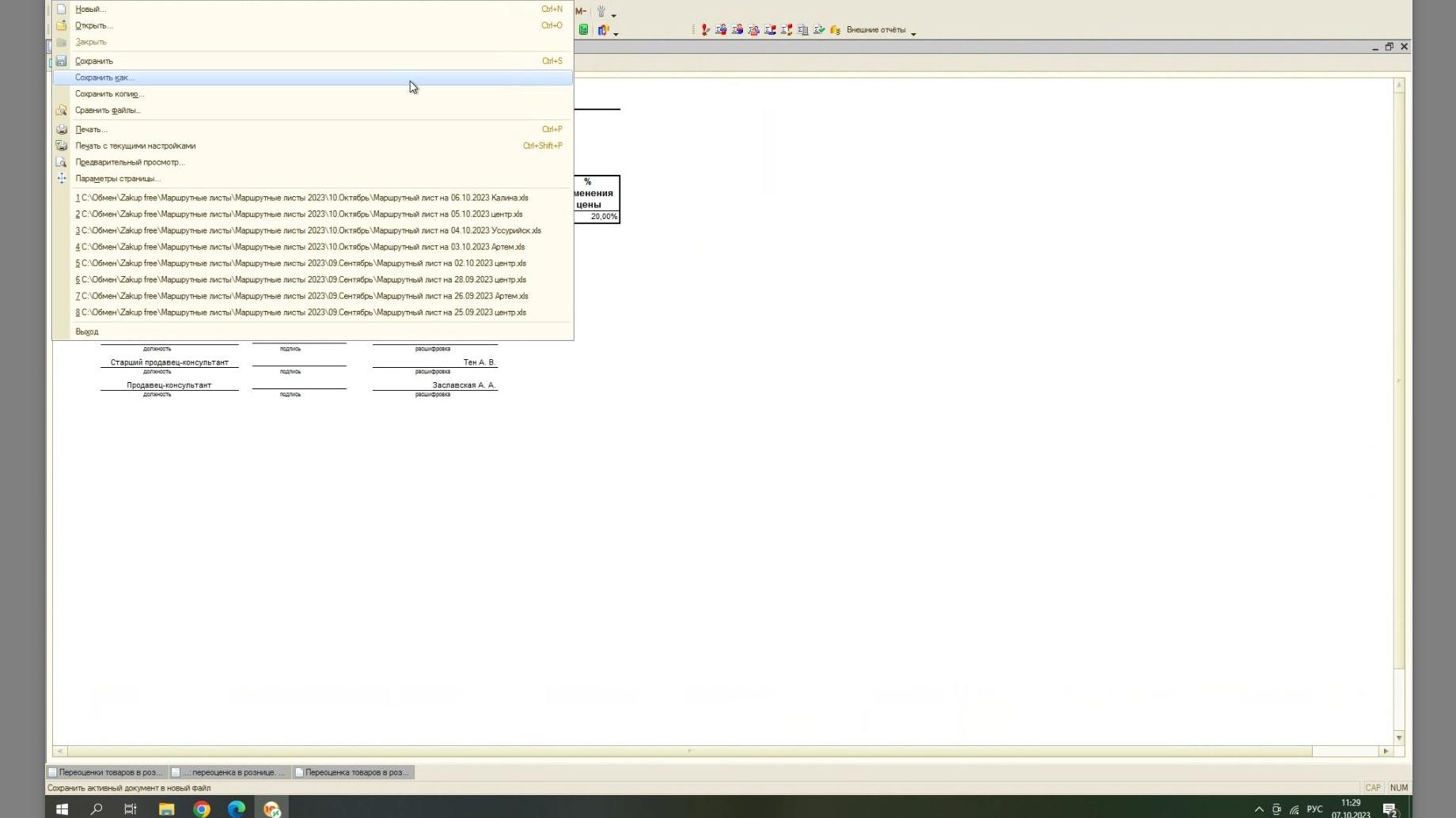This screenshot has height=818, width=1456.
Task: Click the network Wi-Fi tray icon
Action: 1295,809
